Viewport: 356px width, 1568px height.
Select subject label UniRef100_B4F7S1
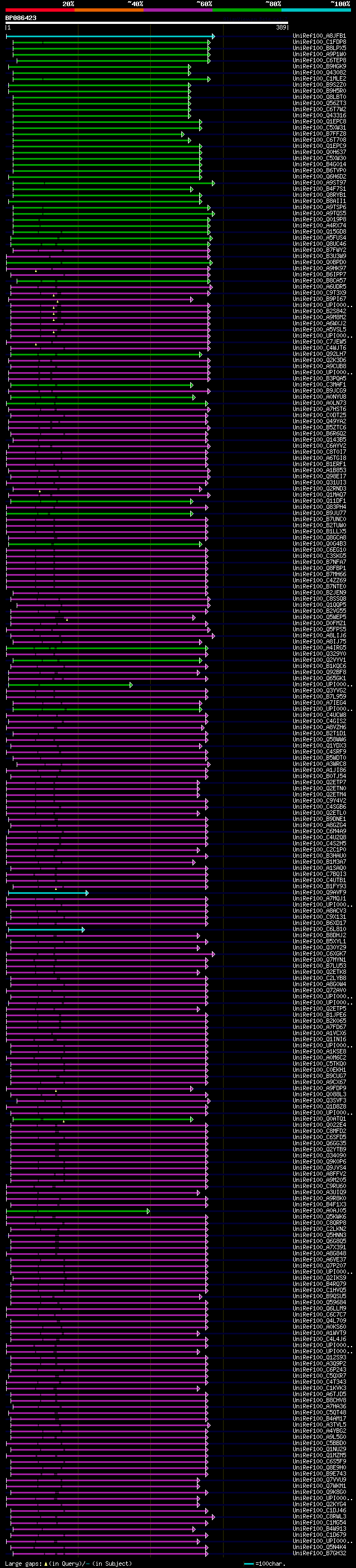(319, 189)
